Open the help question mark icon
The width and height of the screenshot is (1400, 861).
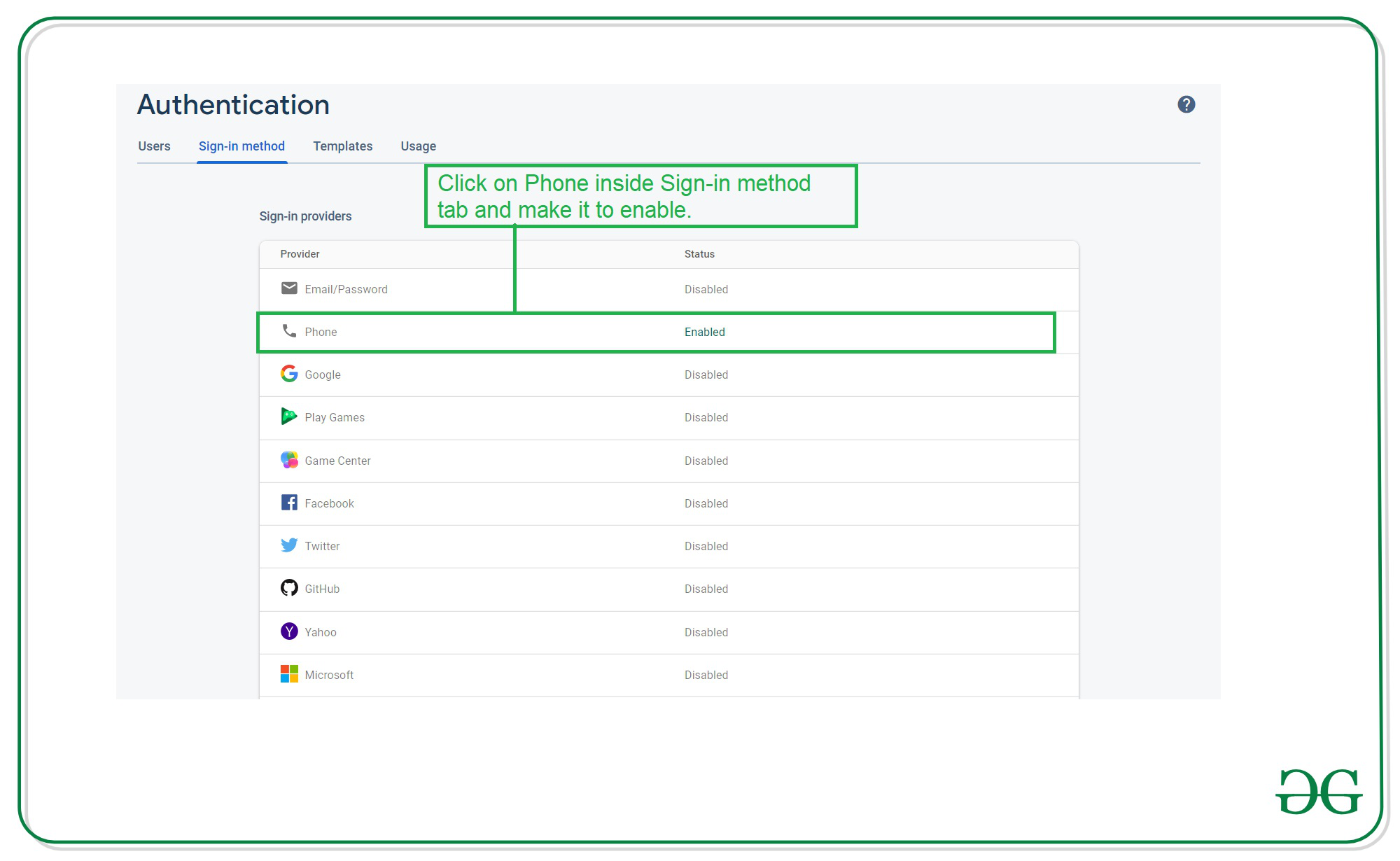[1186, 104]
